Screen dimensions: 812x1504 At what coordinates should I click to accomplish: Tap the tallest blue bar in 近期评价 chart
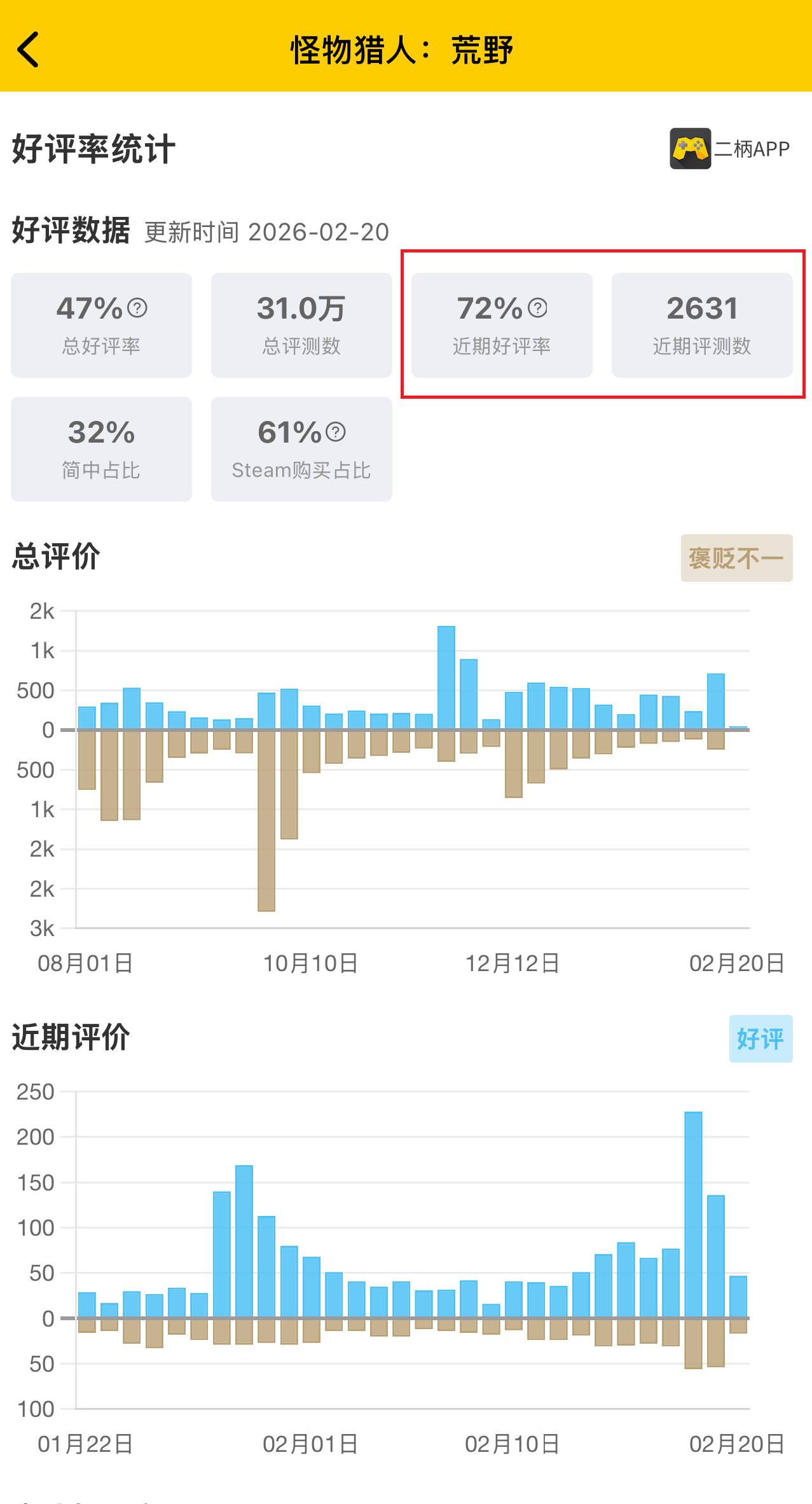693,1215
